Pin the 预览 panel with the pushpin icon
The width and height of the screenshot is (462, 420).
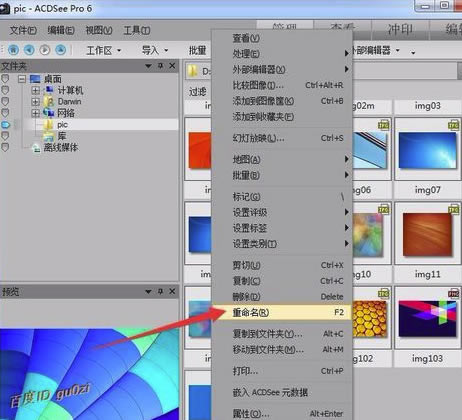coord(161,292)
